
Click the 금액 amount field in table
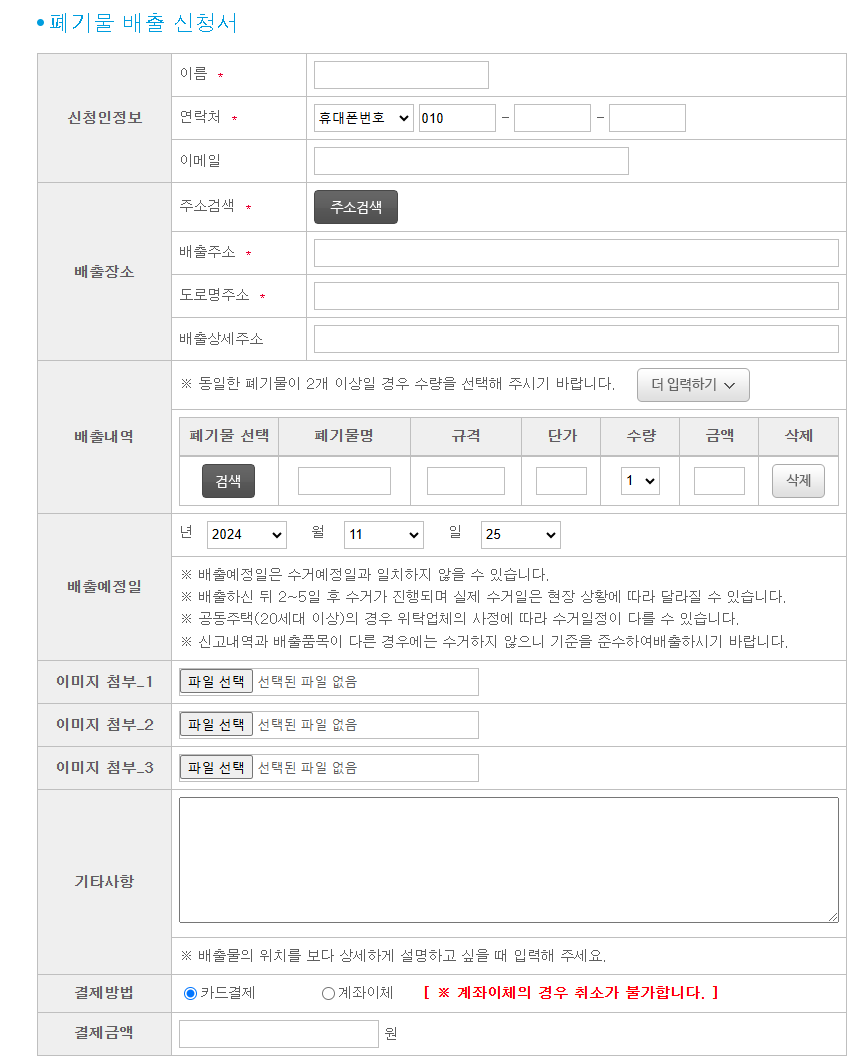click(719, 481)
